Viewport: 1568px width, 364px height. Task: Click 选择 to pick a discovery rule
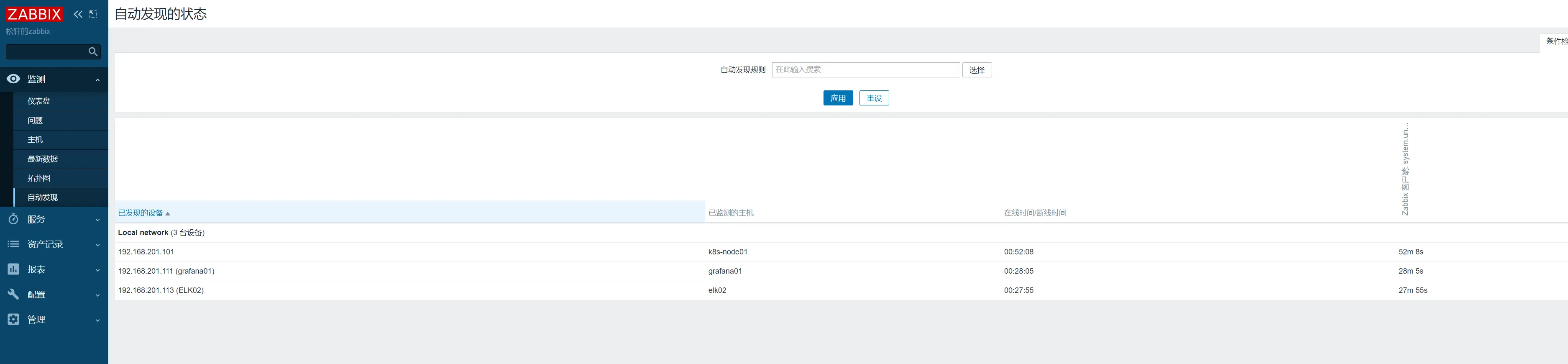click(976, 70)
